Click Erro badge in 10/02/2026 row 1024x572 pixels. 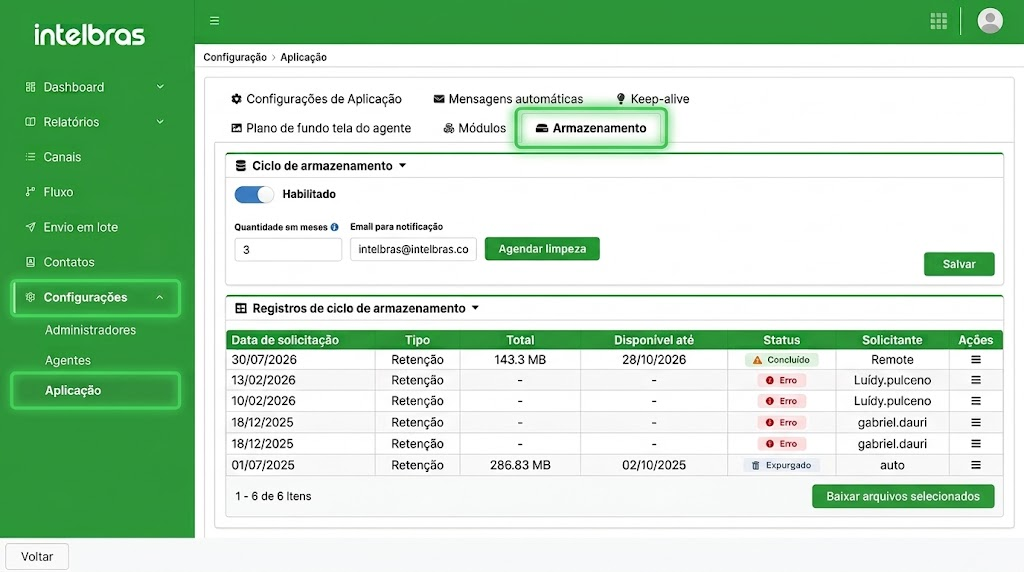point(781,401)
